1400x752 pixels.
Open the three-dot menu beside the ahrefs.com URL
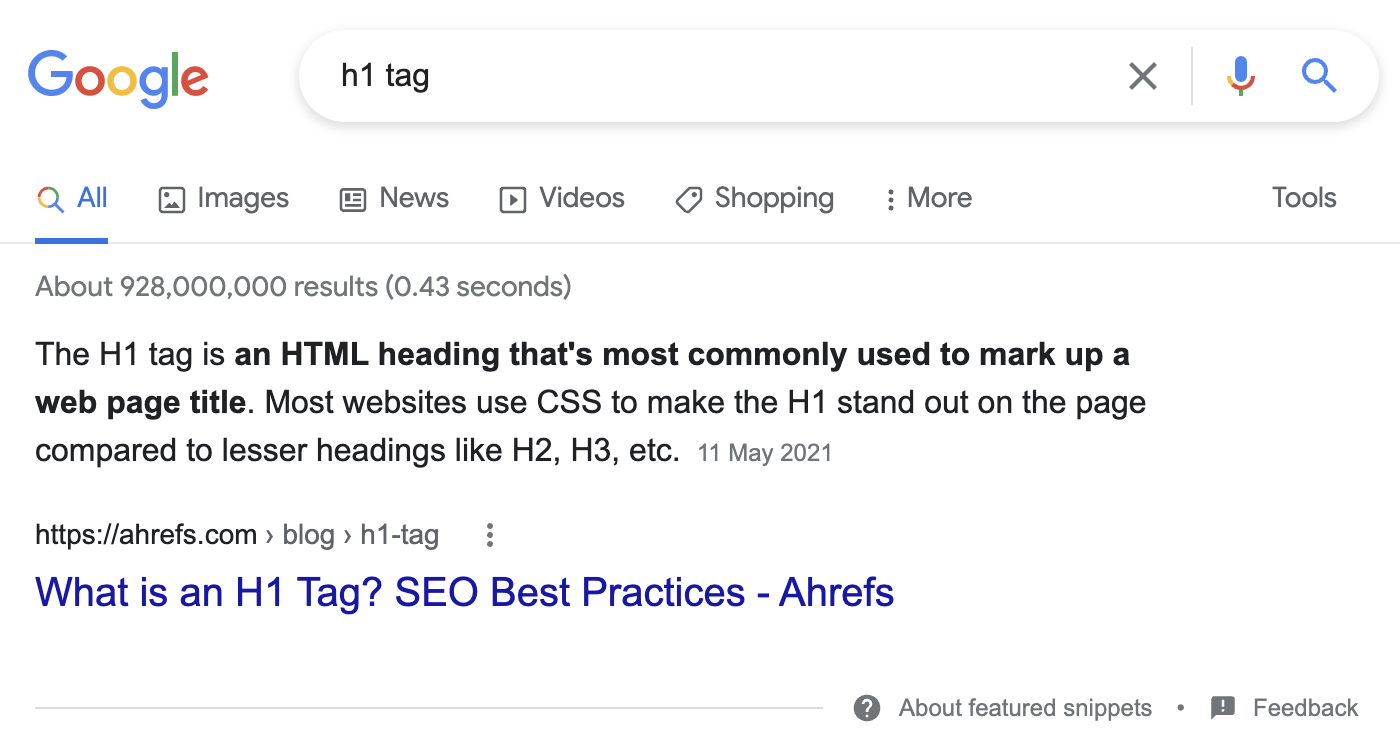489,535
